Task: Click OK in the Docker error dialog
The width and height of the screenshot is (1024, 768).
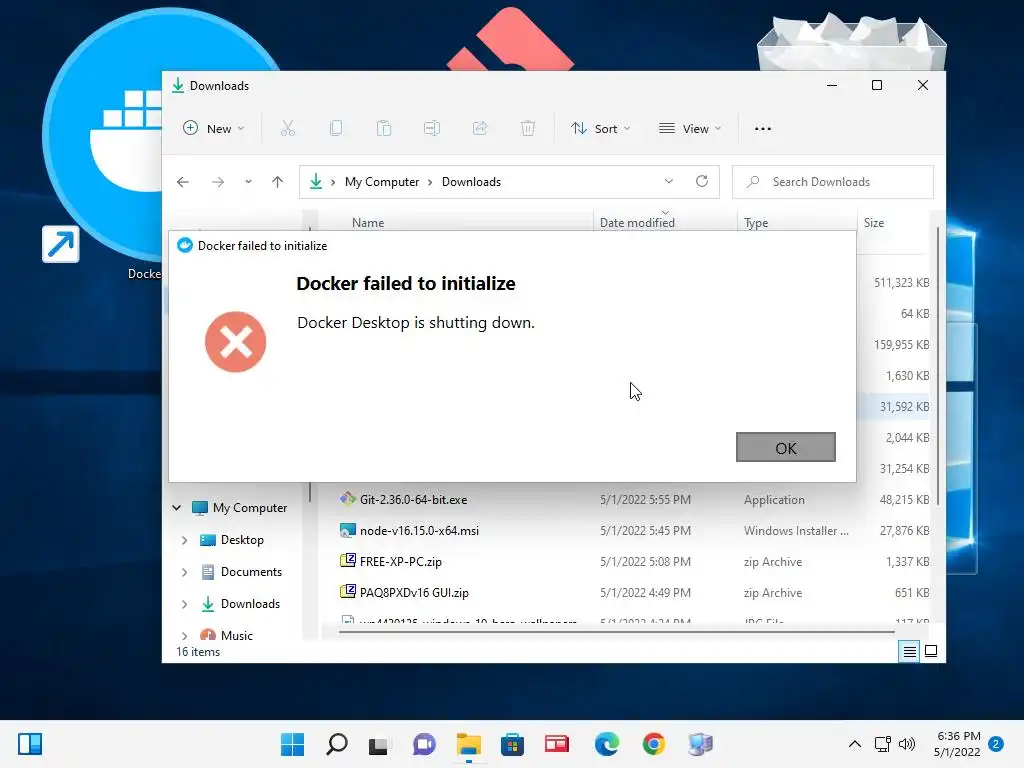Action: pyautogui.click(x=786, y=447)
